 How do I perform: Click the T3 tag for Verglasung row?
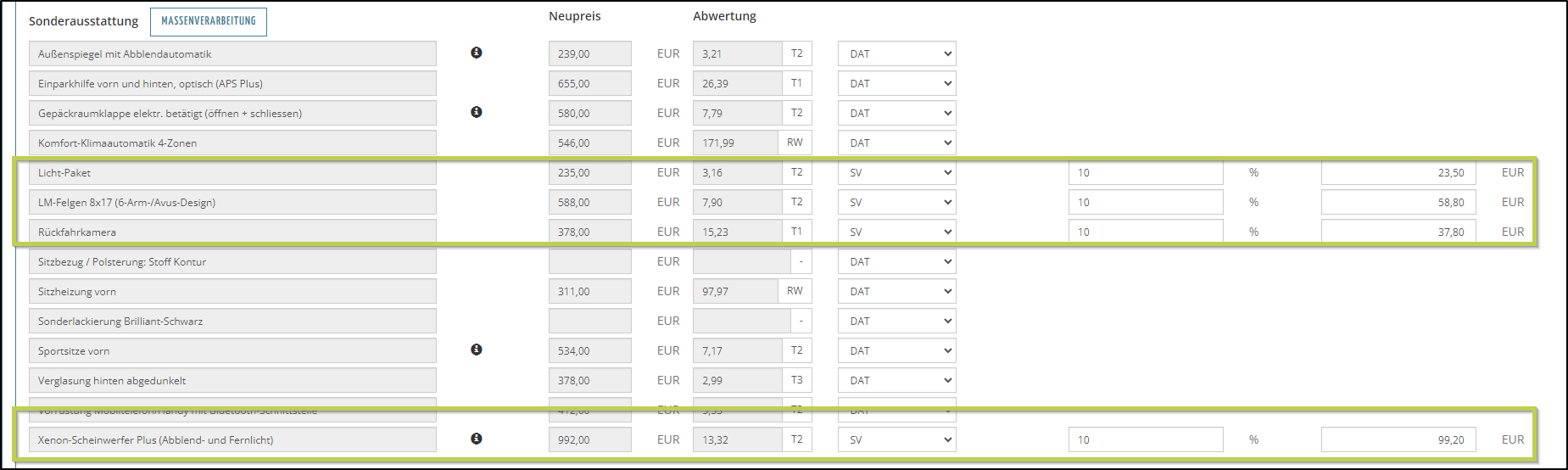(796, 380)
